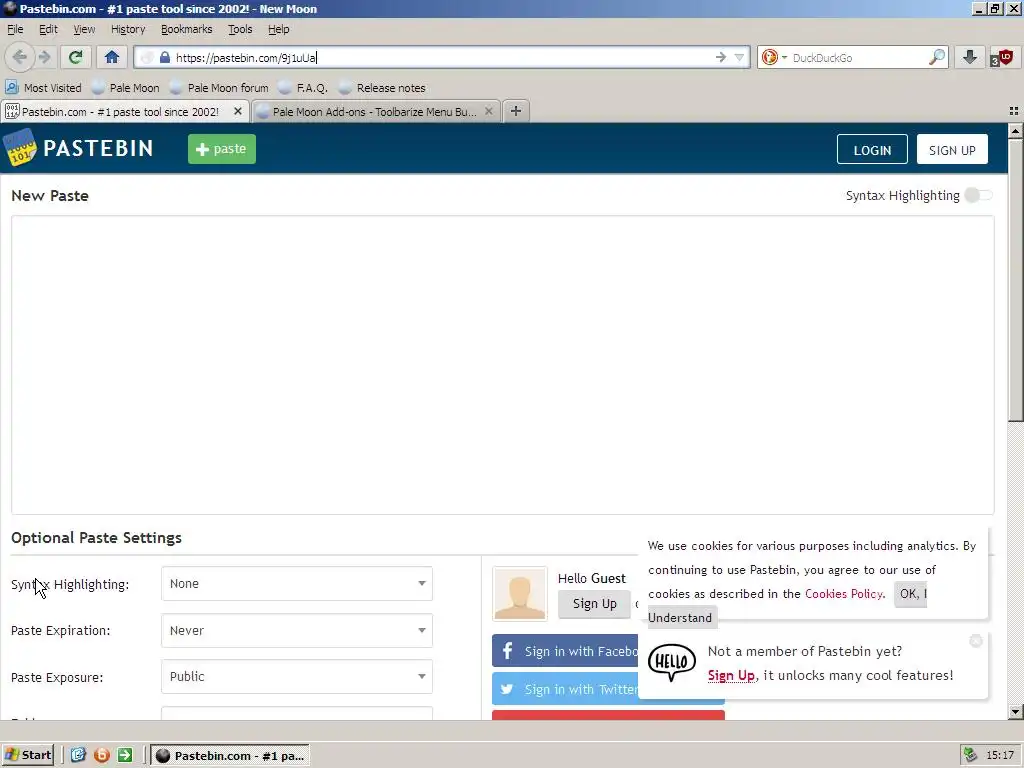Click the padlock site identity icon
Image resolution: width=1024 pixels, height=768 pixels.
[x=165, y=57]
